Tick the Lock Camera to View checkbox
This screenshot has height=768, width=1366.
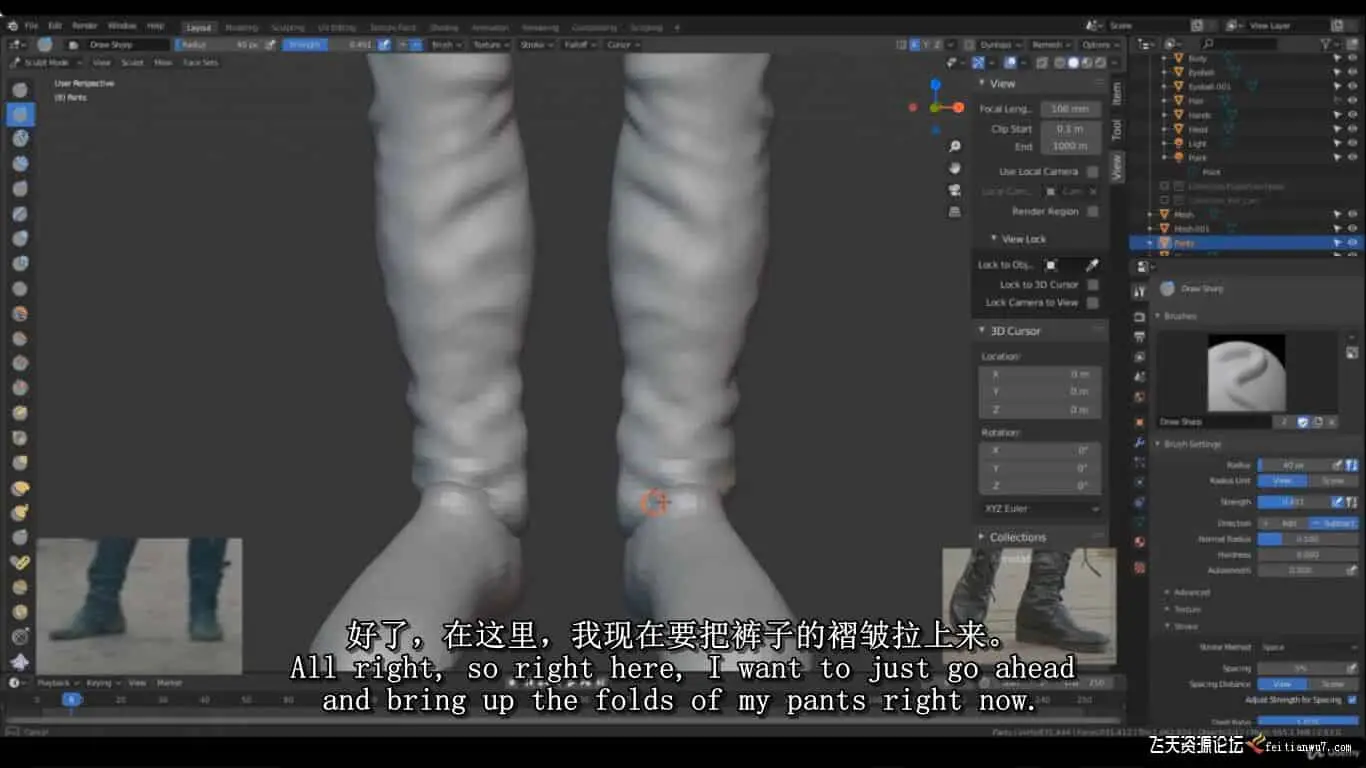1092,302
